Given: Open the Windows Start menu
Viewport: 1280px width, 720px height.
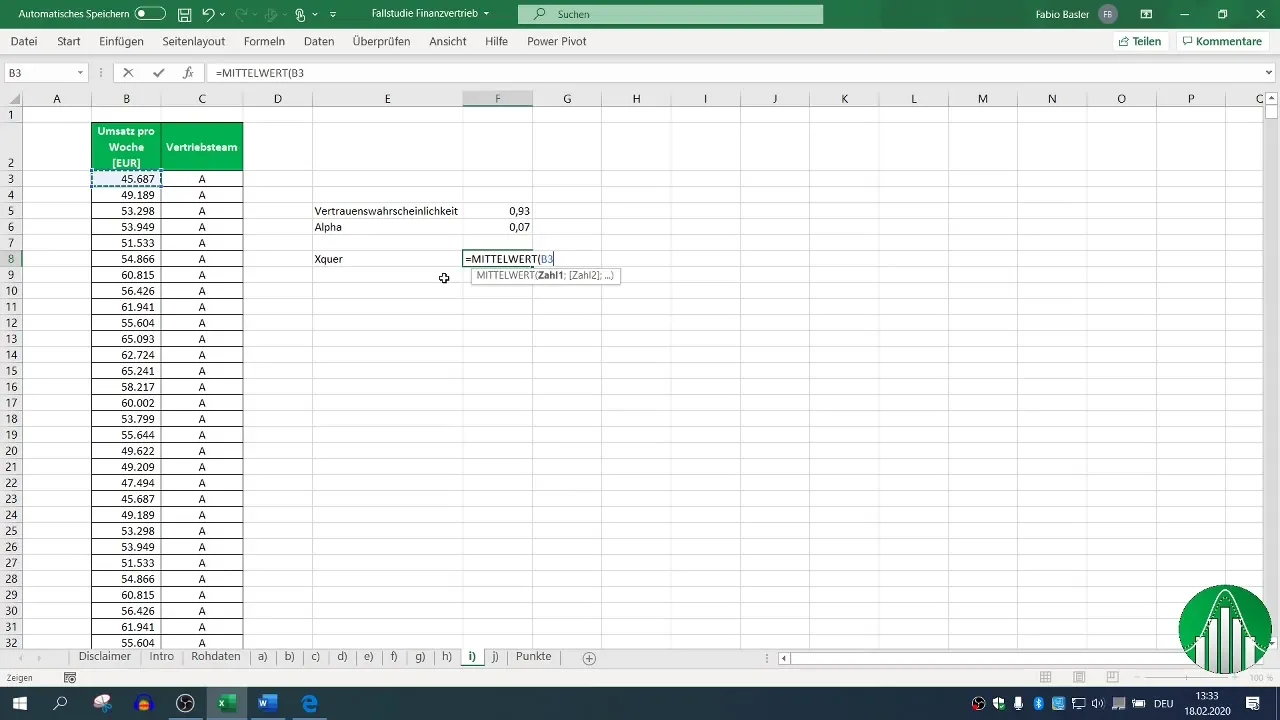Looking at the screenshot, I should tap(19, 703).
